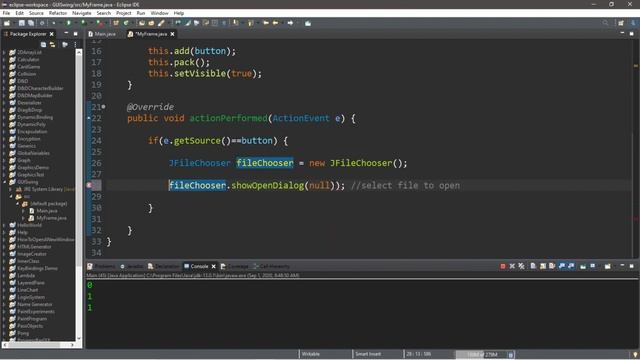Open the Project menu

click(124, 13)
